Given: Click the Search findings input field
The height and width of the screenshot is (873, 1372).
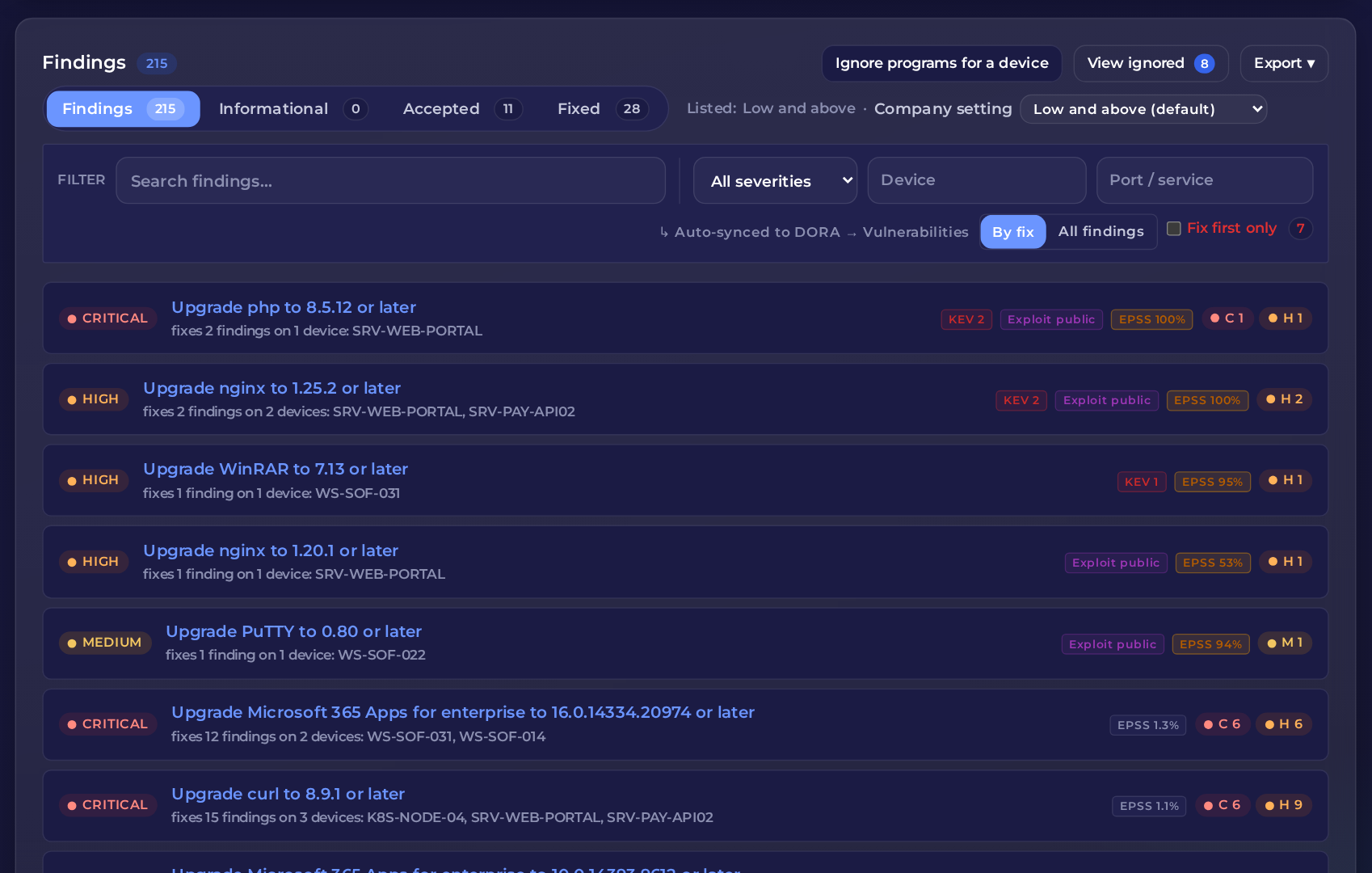Looking at the screenshot, I should click(x=391, y=181).
